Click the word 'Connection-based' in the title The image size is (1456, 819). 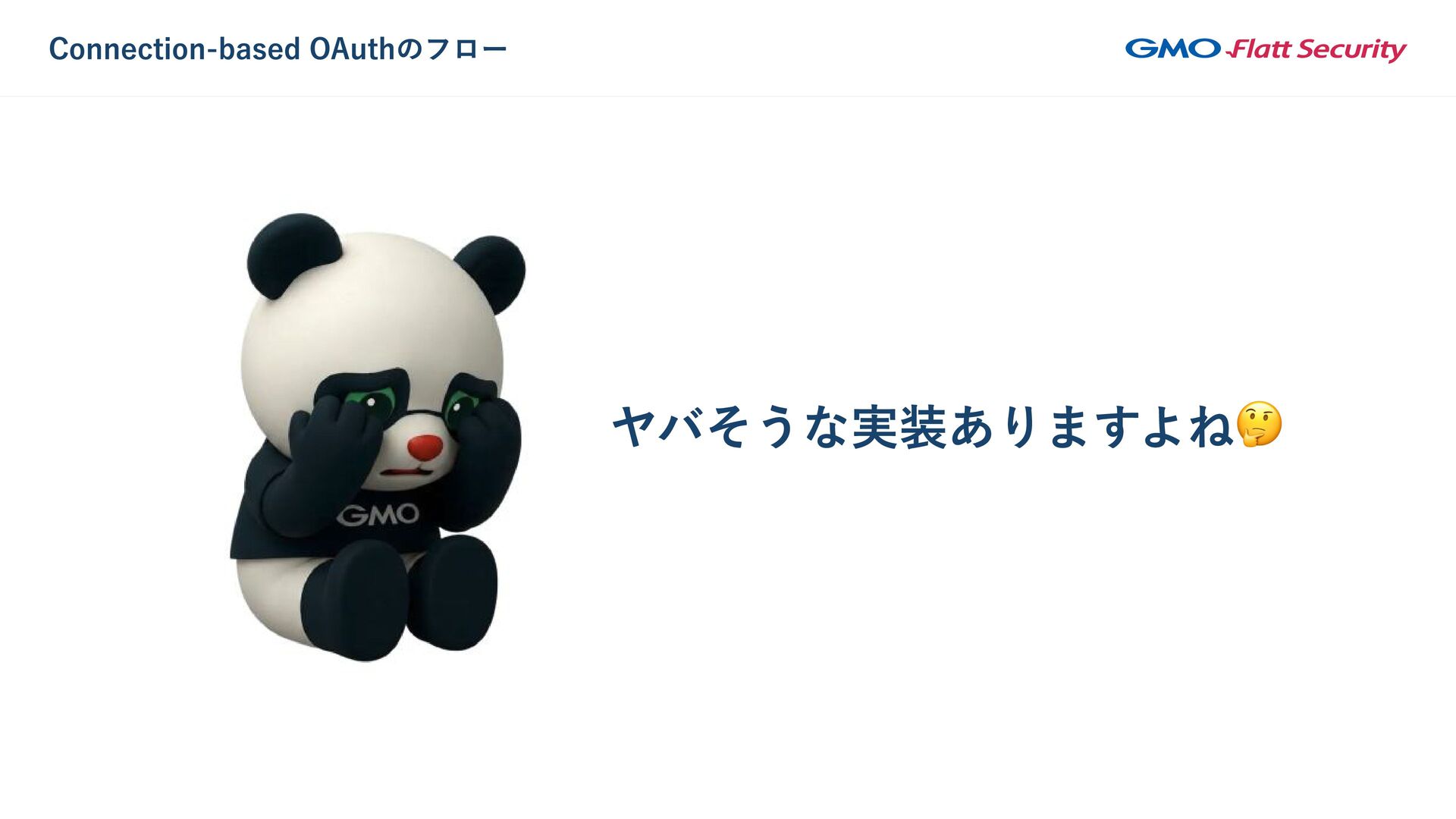pyautogui.click(x=174, y=49)
